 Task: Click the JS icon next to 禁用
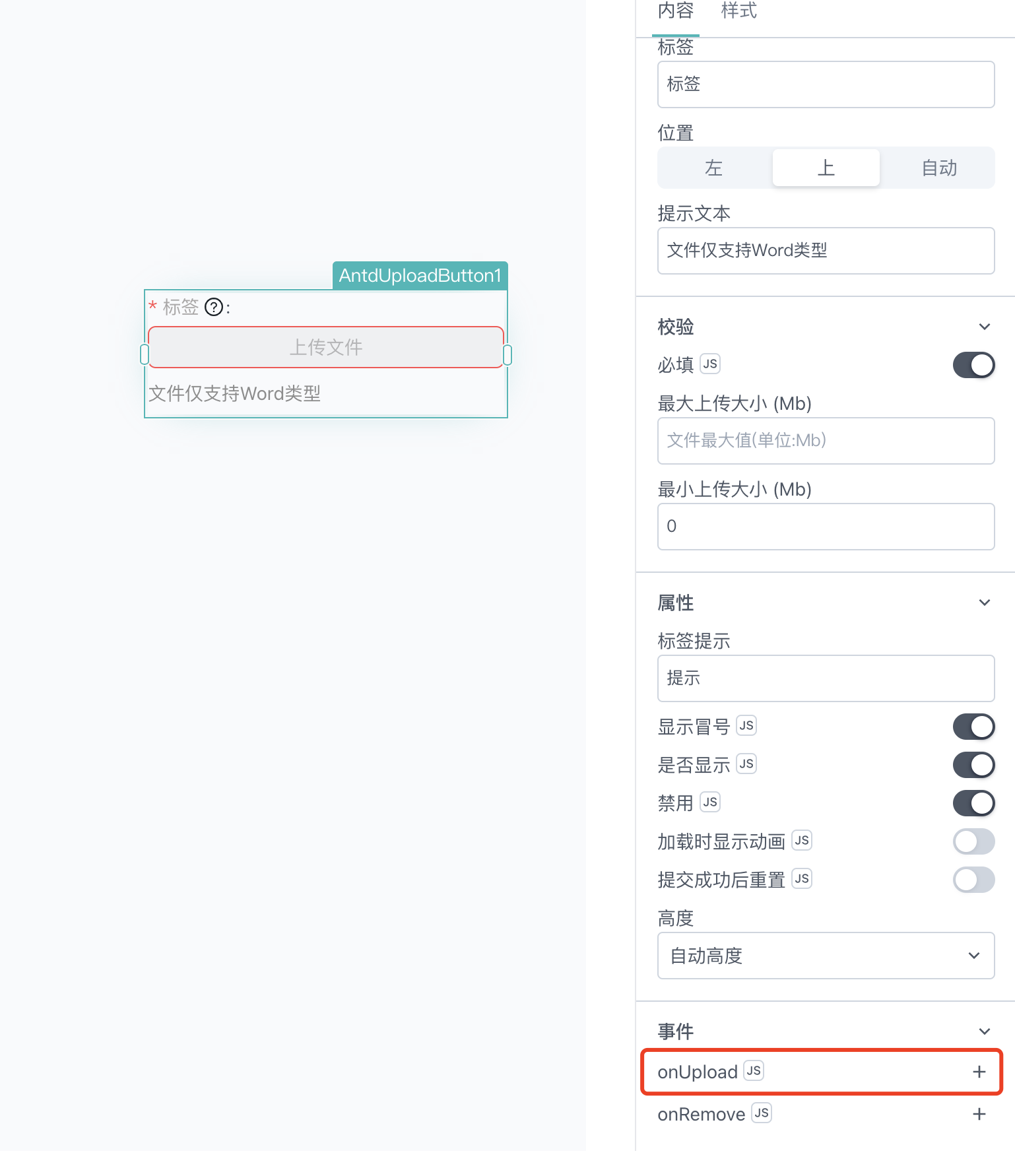click(710, 802)
